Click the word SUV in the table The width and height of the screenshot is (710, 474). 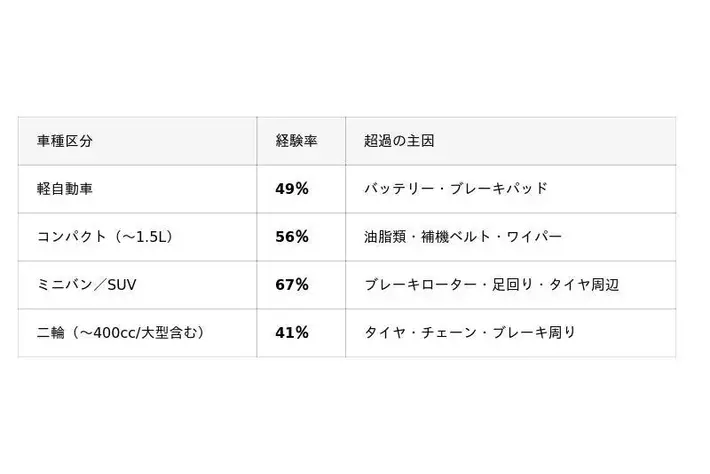pyautogui.click(x=122, y=285)
